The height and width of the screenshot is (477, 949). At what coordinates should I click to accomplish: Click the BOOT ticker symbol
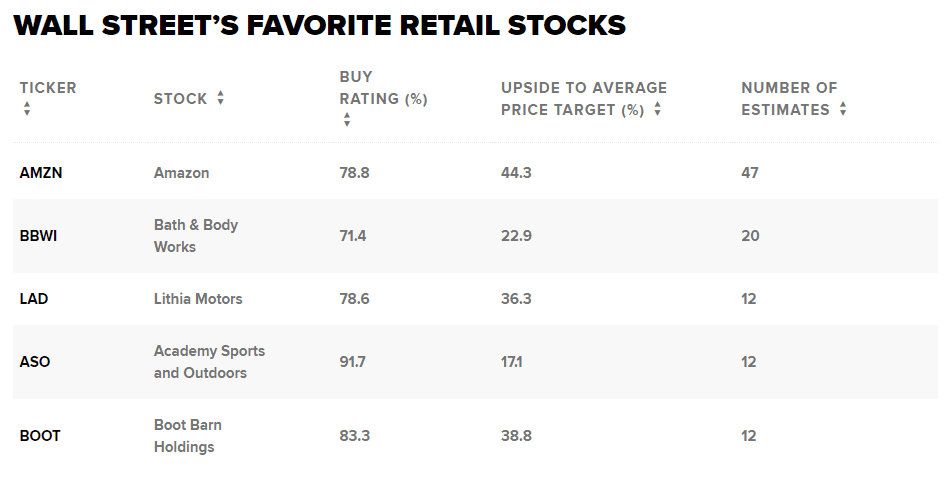[40, 436]
